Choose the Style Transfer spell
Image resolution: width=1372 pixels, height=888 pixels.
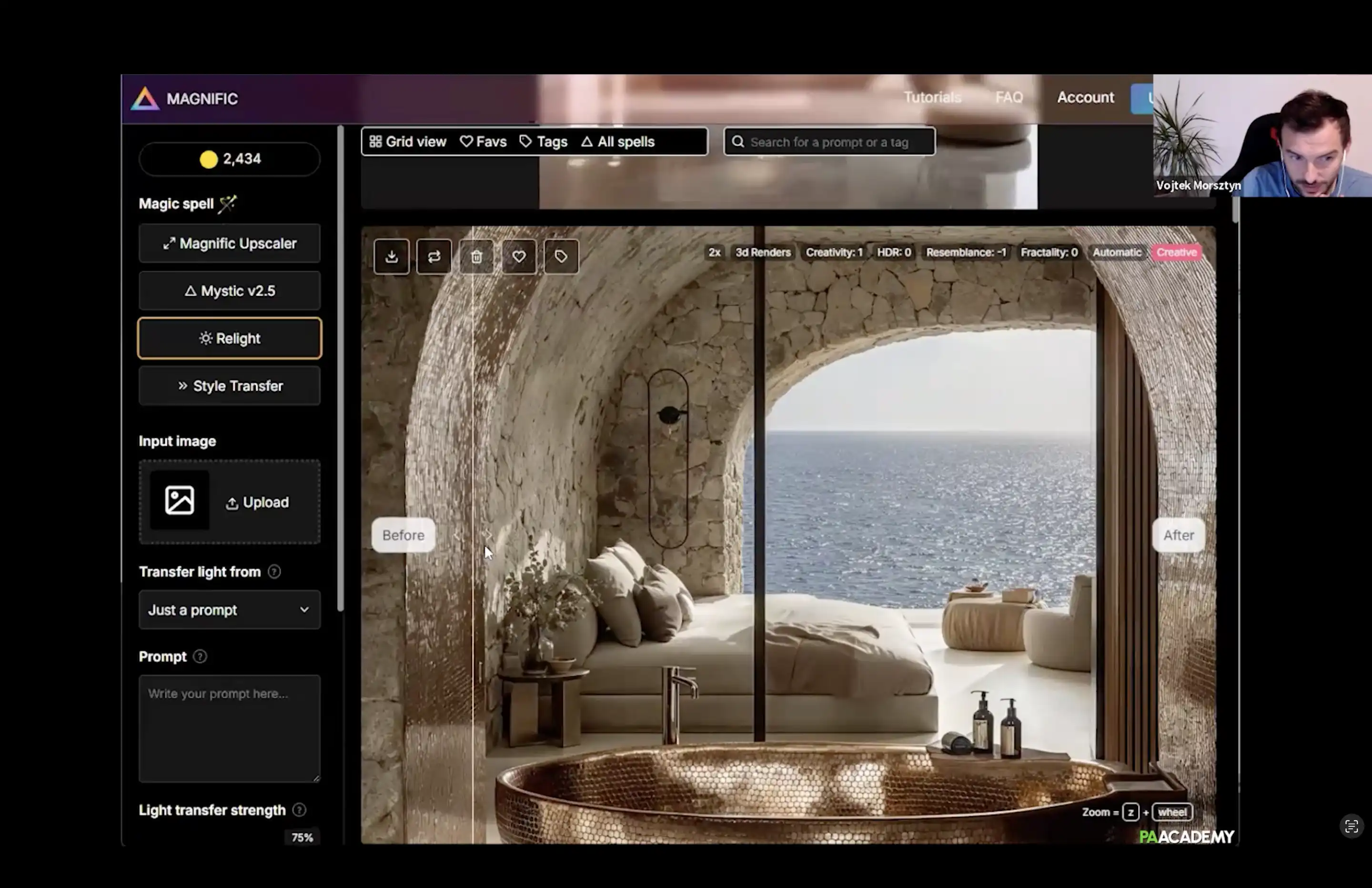click(230, 386)
